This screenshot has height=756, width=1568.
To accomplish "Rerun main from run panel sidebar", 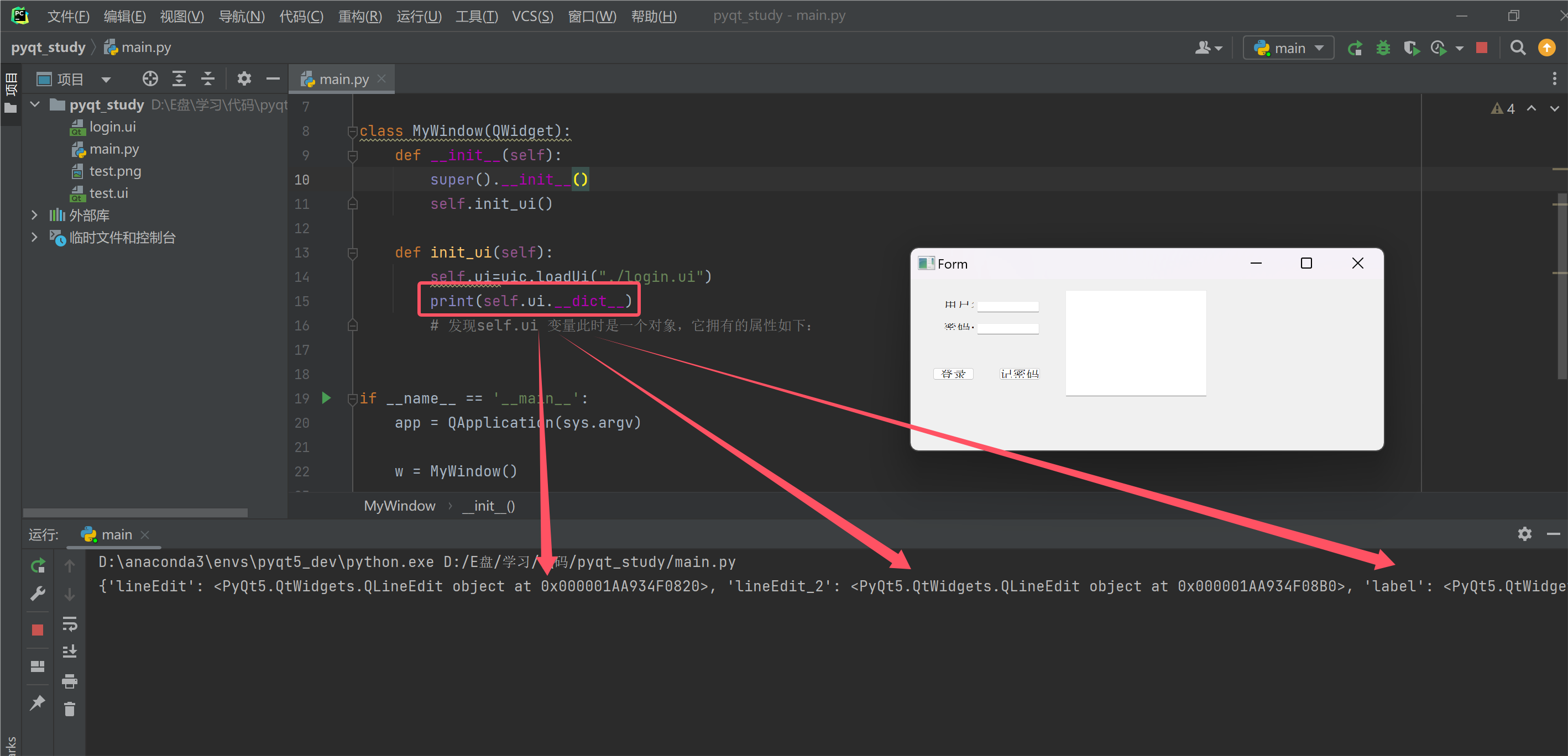I will point(38,566).
